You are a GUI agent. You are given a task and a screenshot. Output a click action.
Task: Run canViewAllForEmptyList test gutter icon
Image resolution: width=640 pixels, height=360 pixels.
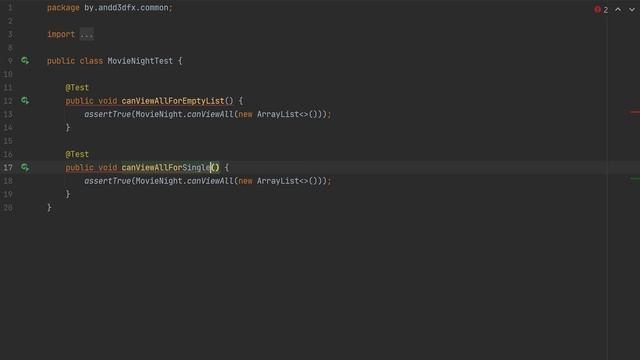(25, 100)
